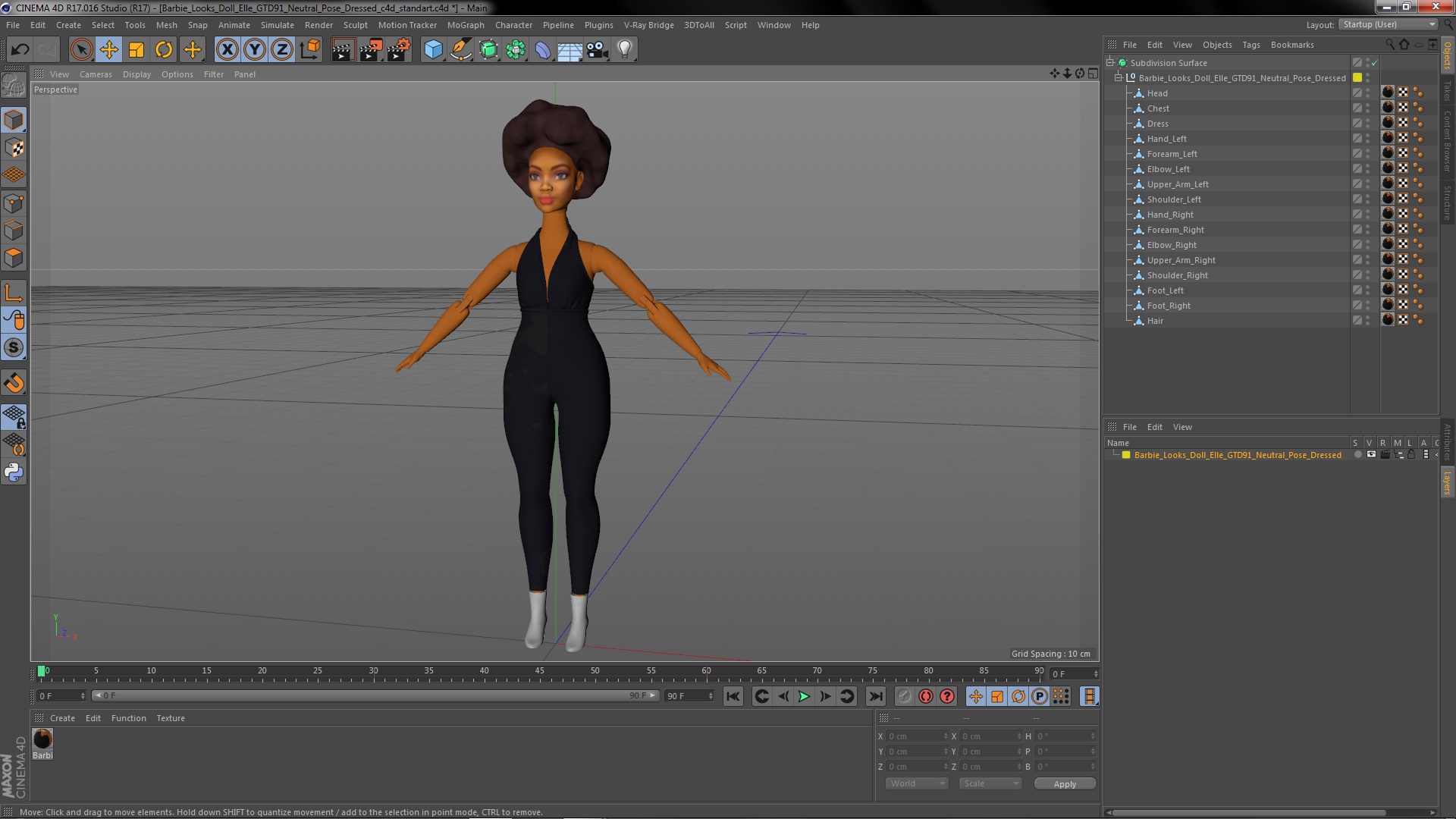Click layer color swatch in Layers panel
Image resolution: width=1456 pixels, height=819 pixels.
(x=1126, y=455)
